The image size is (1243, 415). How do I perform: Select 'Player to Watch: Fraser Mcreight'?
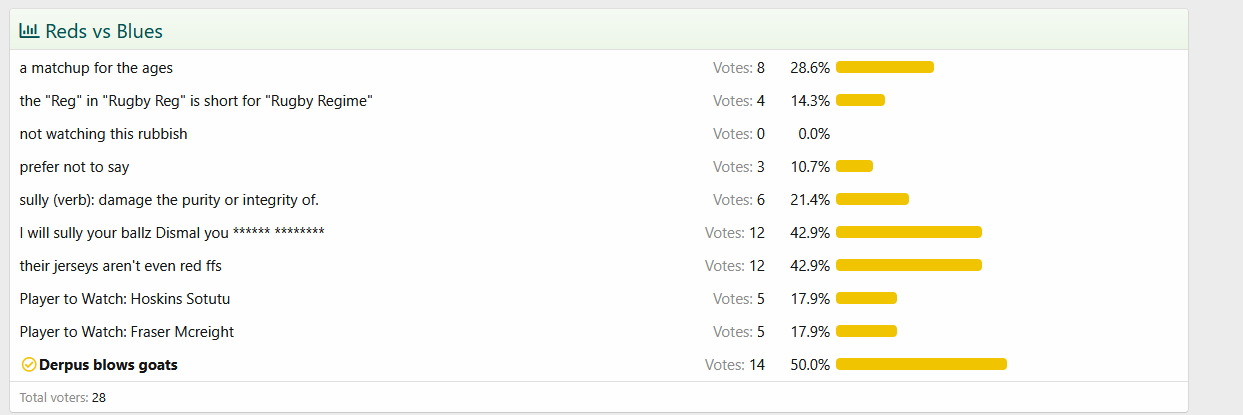point(126,332)
